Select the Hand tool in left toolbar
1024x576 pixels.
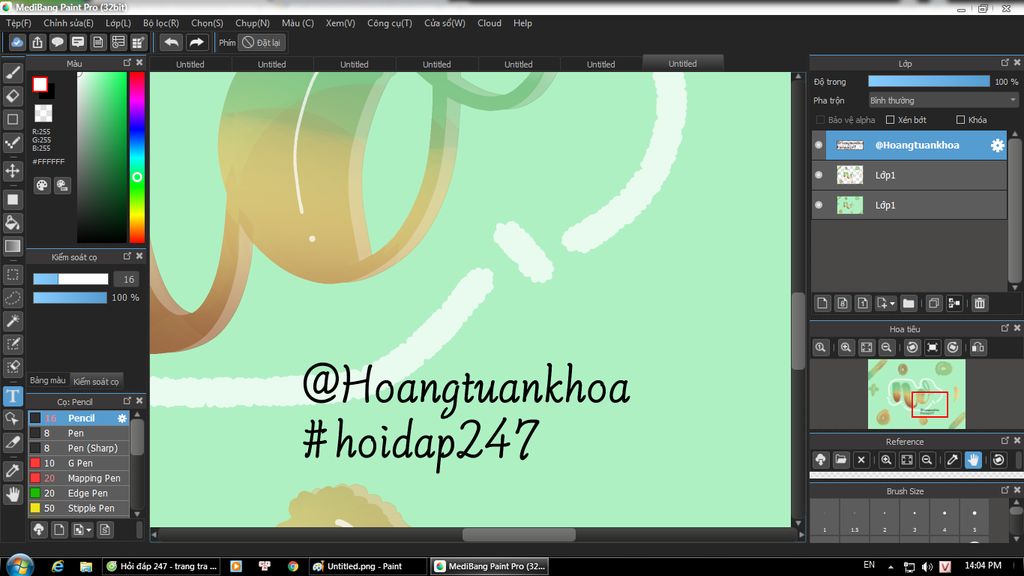point(13,494)
